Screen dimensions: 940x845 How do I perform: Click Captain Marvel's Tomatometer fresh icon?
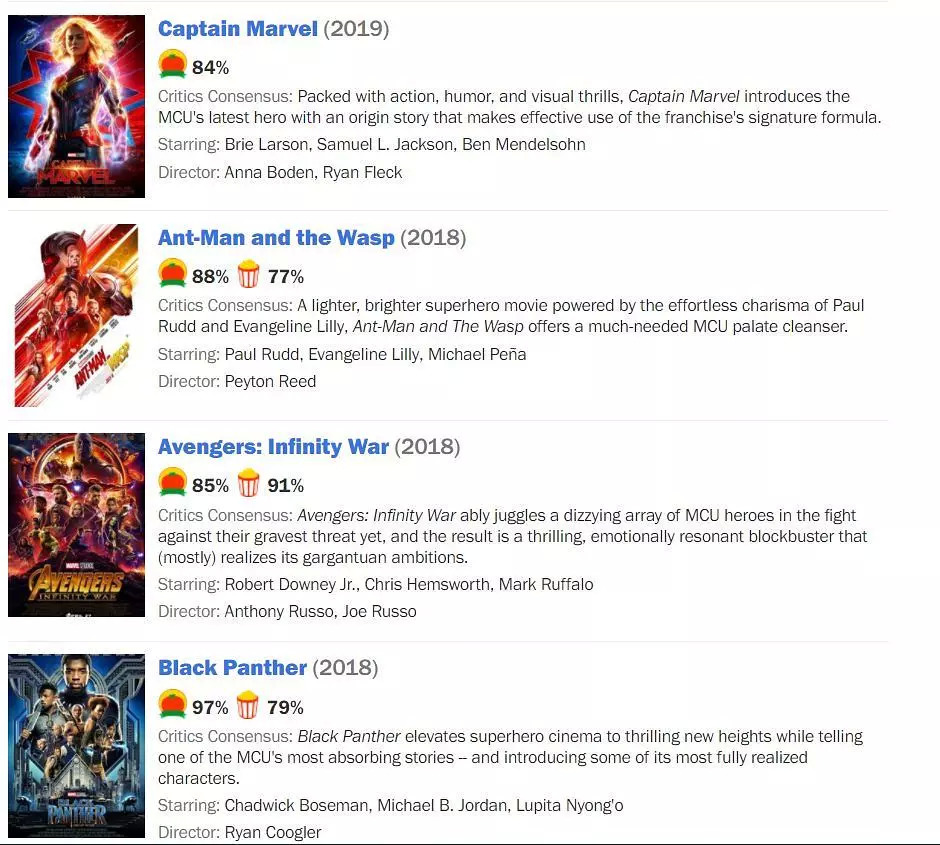click(x=173, y=64)
